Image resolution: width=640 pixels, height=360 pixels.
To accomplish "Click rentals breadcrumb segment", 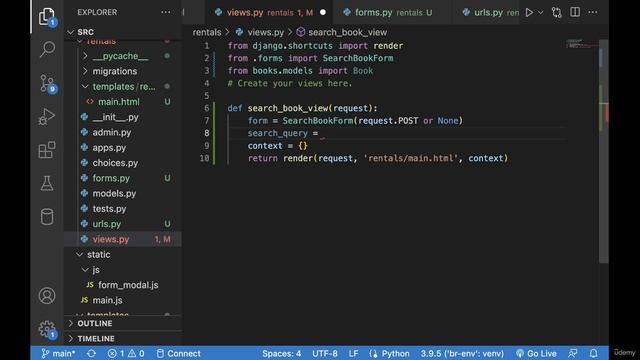I will coord(207,32).
